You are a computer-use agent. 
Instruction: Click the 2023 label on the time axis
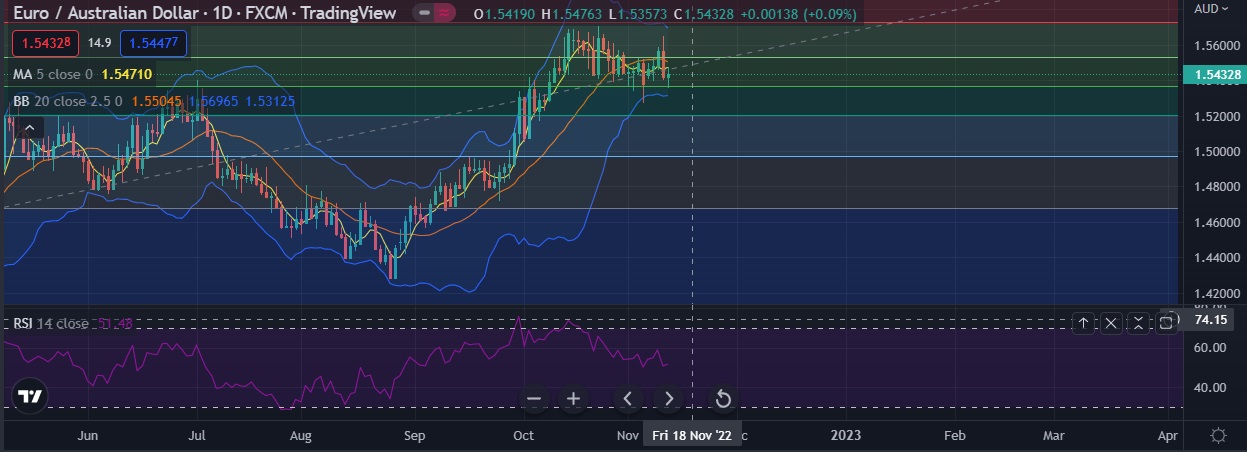pyautogui.click(x=846, y=436)
